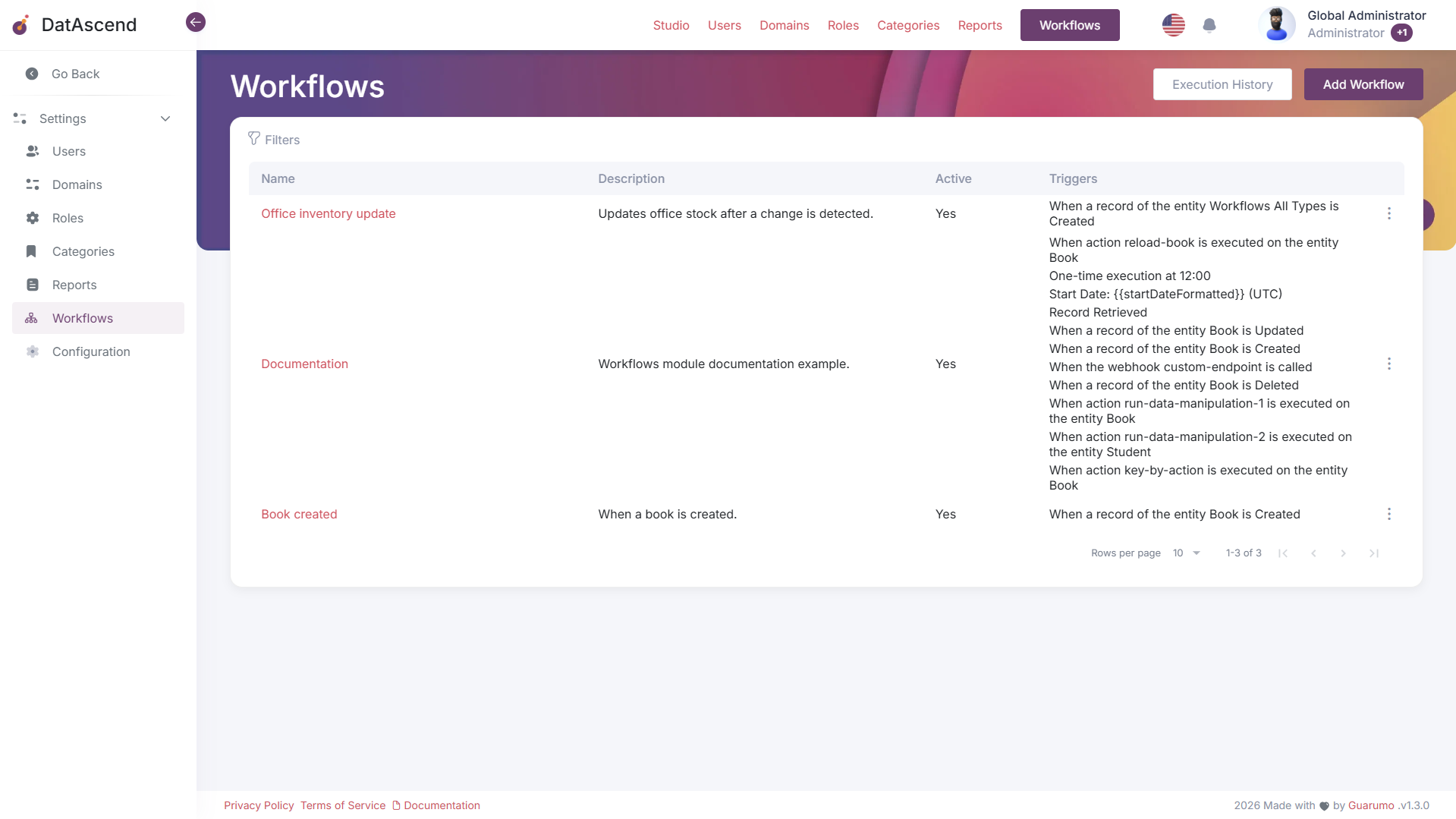Click the +1 roles badge
Viewport: 1456px width, 819px height.
pos(1401,33)
